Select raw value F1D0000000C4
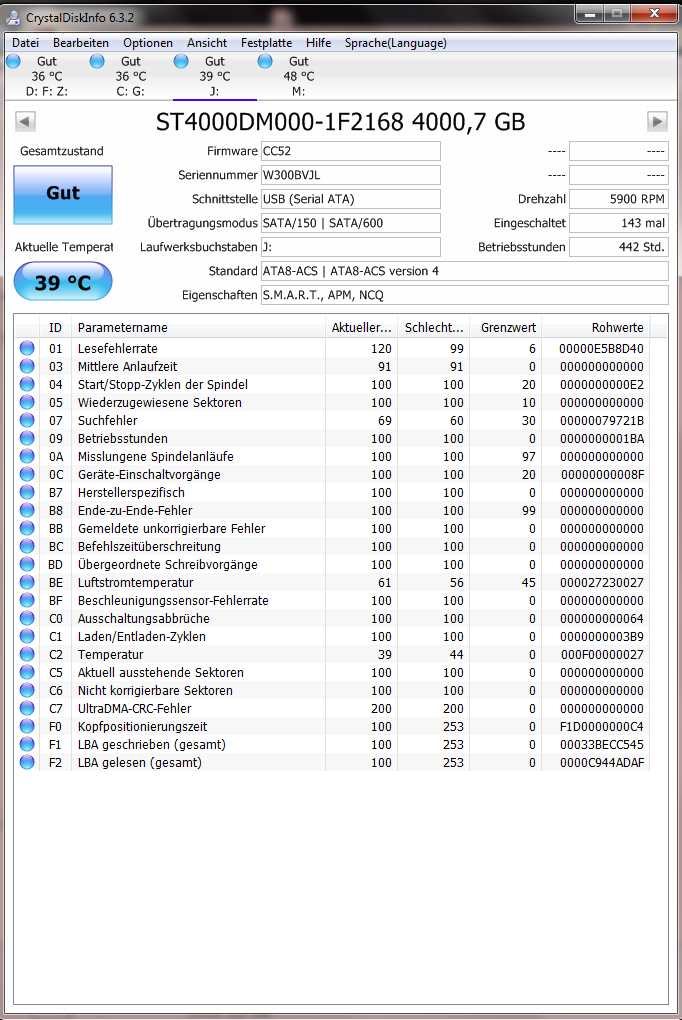Image resolution: width=682 pixels, height=1020 pixels. tap(601, 727)
